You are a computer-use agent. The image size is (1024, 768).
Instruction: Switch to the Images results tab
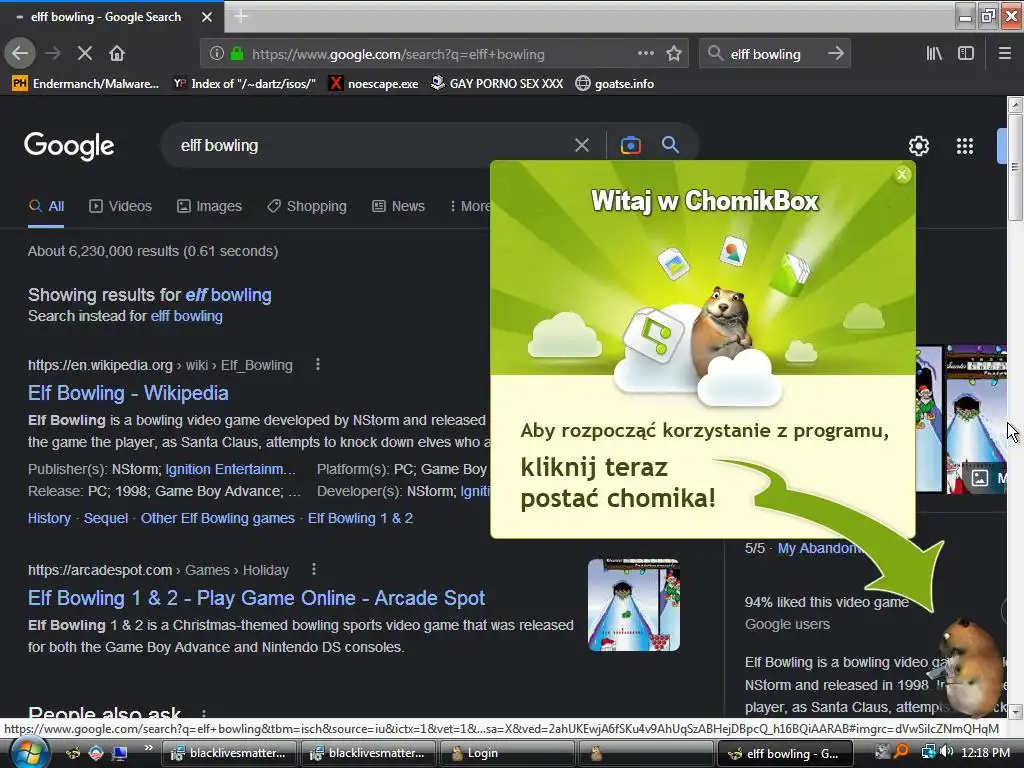209,206
